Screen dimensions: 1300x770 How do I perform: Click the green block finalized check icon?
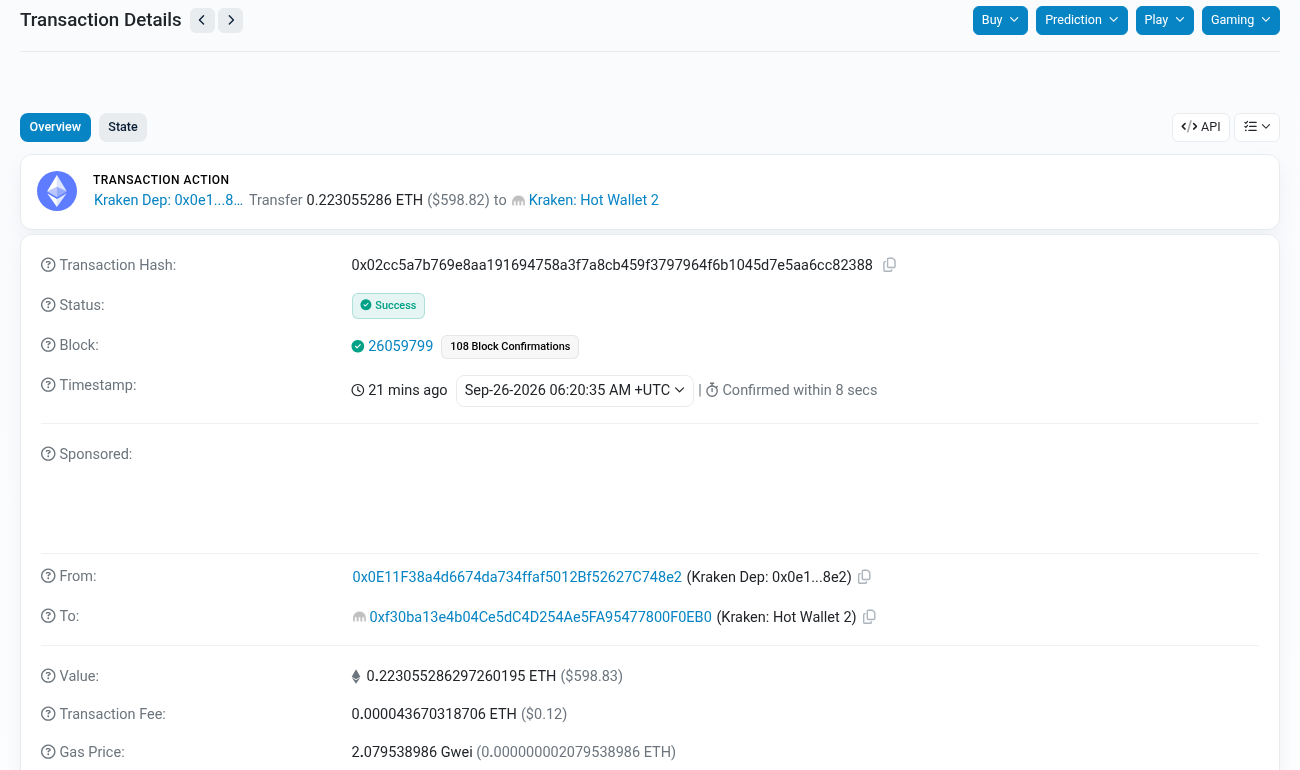tap(358, 346)
